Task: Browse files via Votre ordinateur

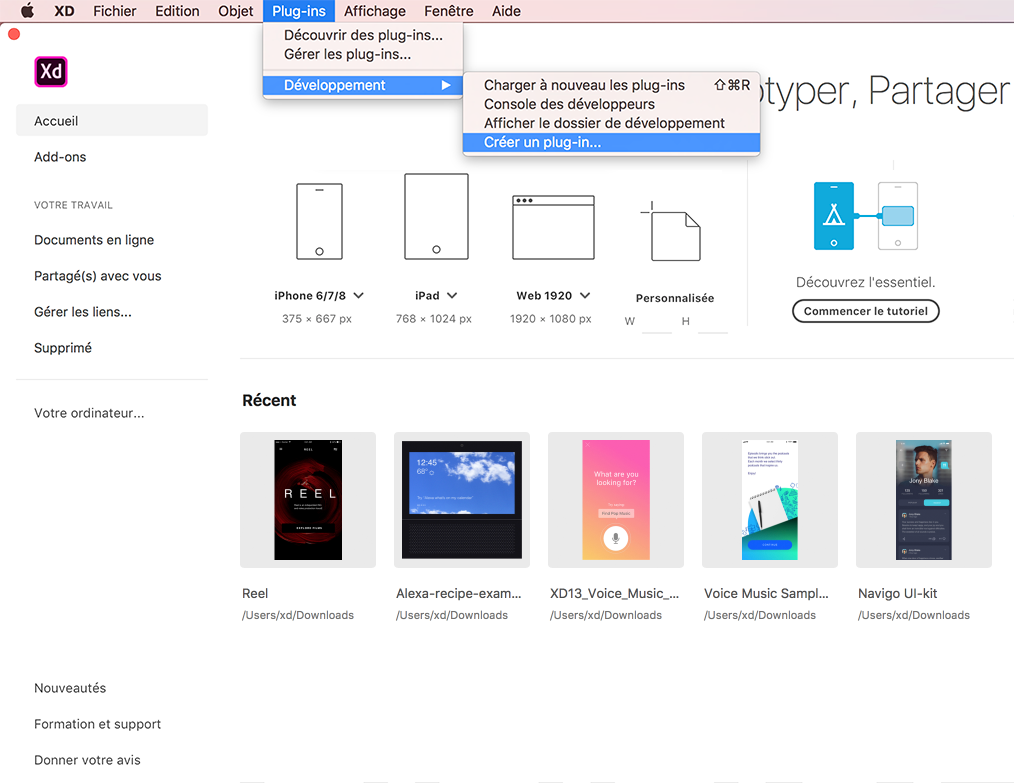Action: point(89,413)
